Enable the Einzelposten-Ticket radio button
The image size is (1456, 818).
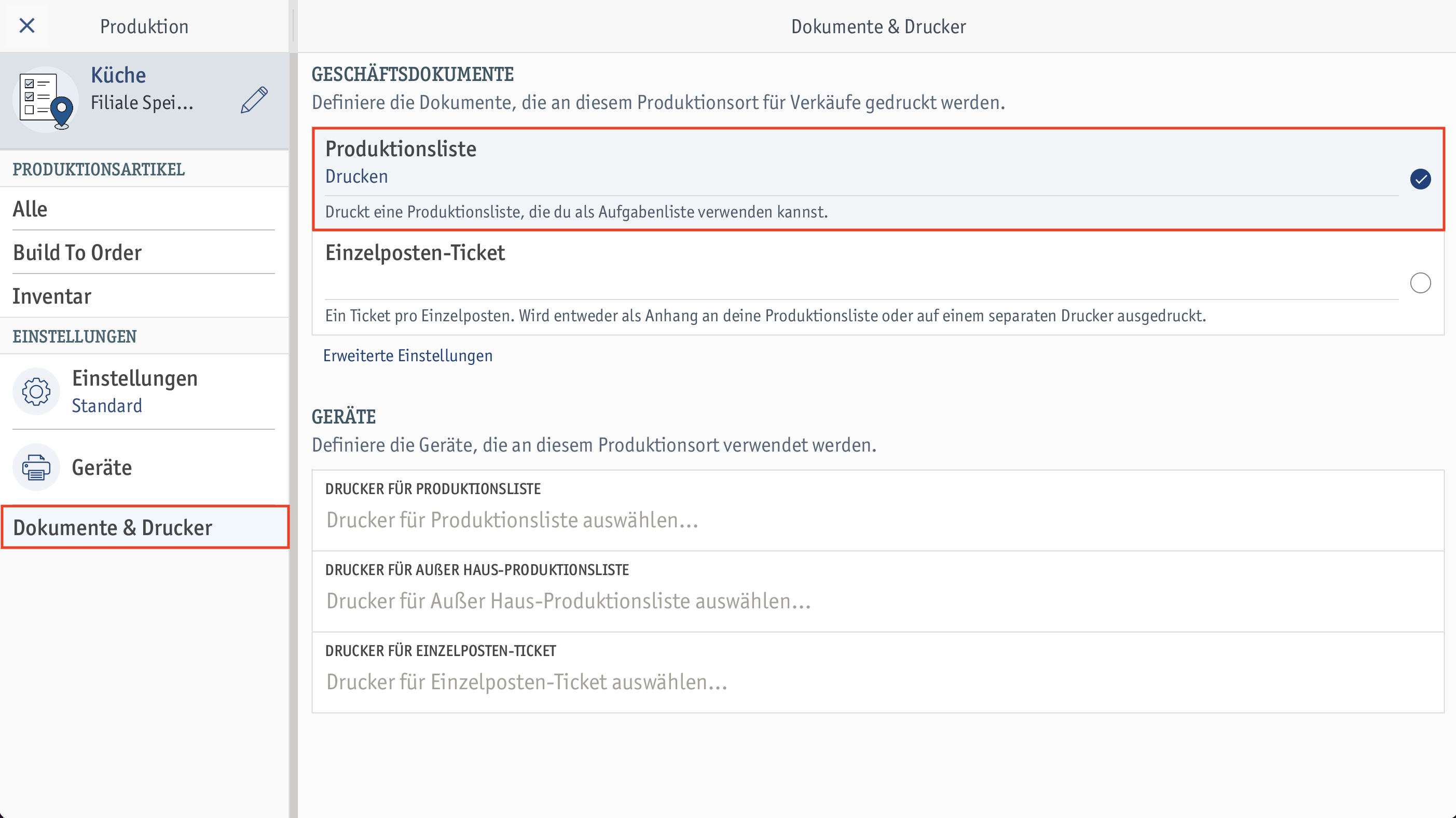tap(1420, 283)
